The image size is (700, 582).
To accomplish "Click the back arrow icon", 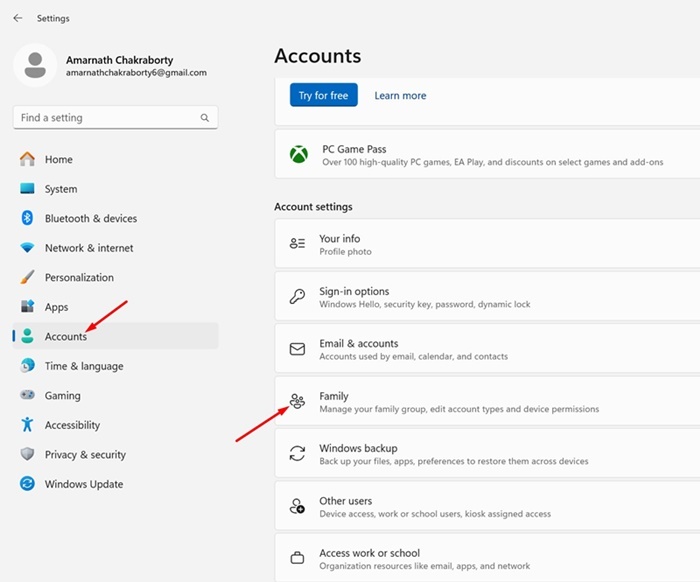I will tap(18, 18).
